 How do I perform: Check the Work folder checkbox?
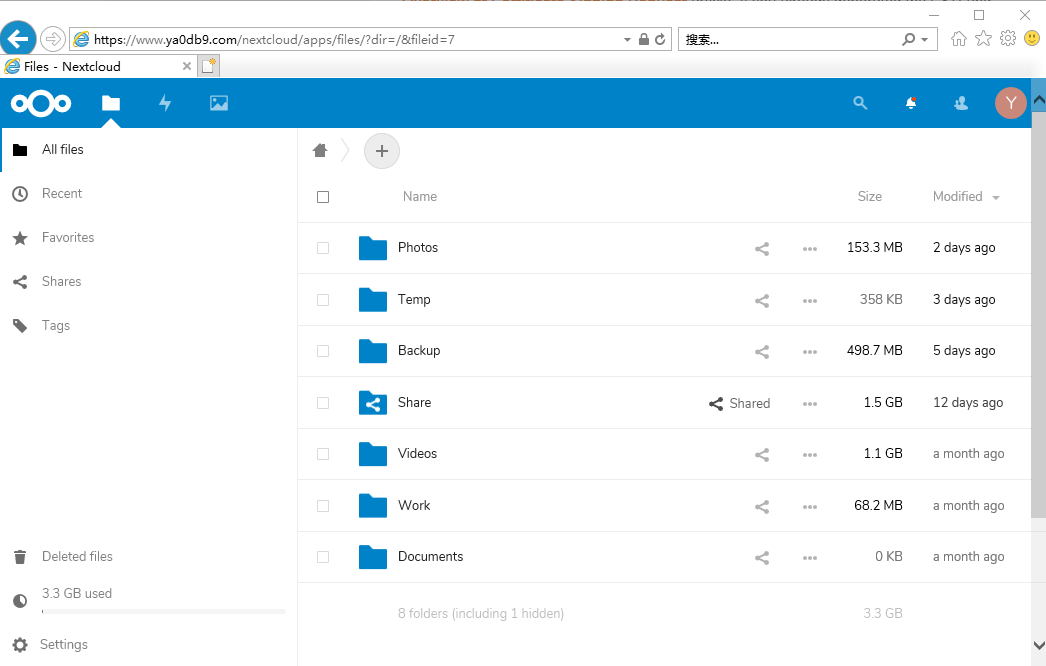coord(323,507)
